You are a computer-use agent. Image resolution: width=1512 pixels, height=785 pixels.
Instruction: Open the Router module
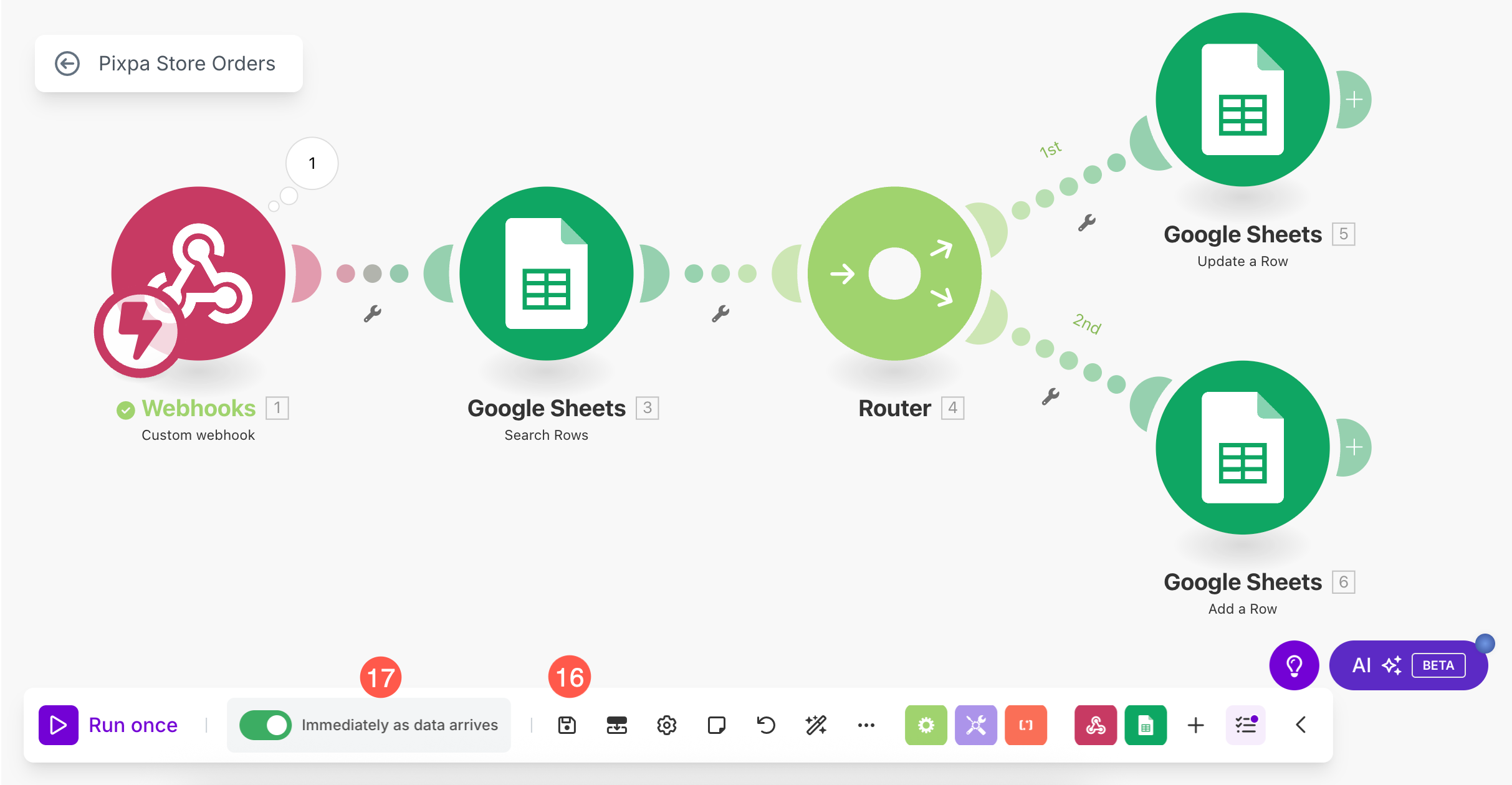[x=895, y=274]
